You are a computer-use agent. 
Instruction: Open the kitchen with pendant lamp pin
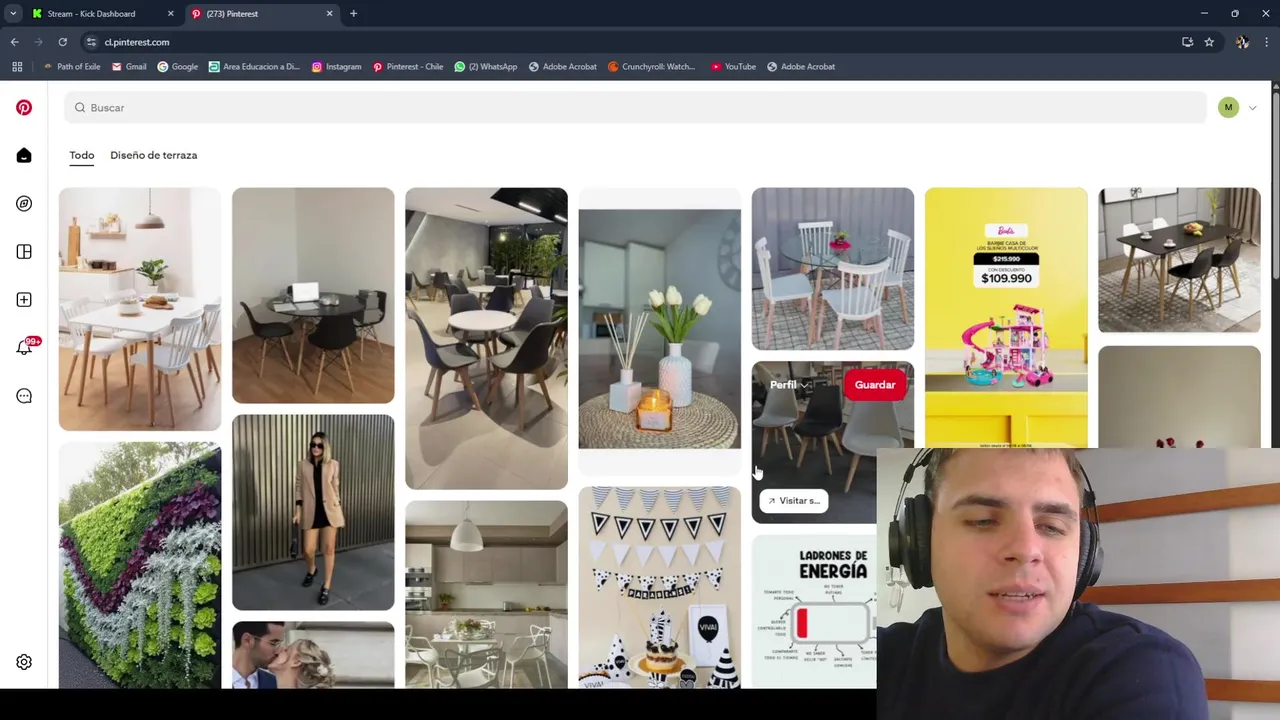point(486,594)
